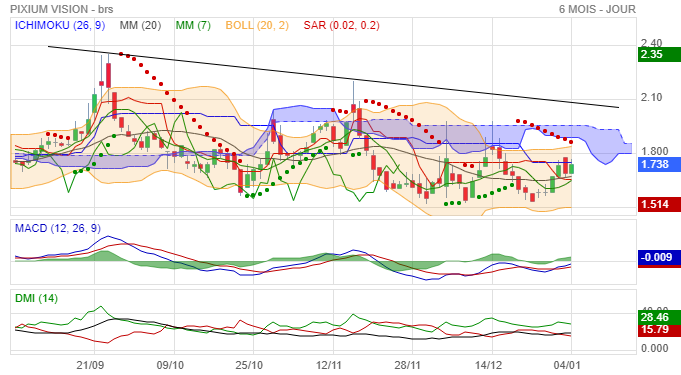Click the 6 MOIS - JOUR period label
The height and width of the screenshot is (375, 681).
[x=597, y=9]
